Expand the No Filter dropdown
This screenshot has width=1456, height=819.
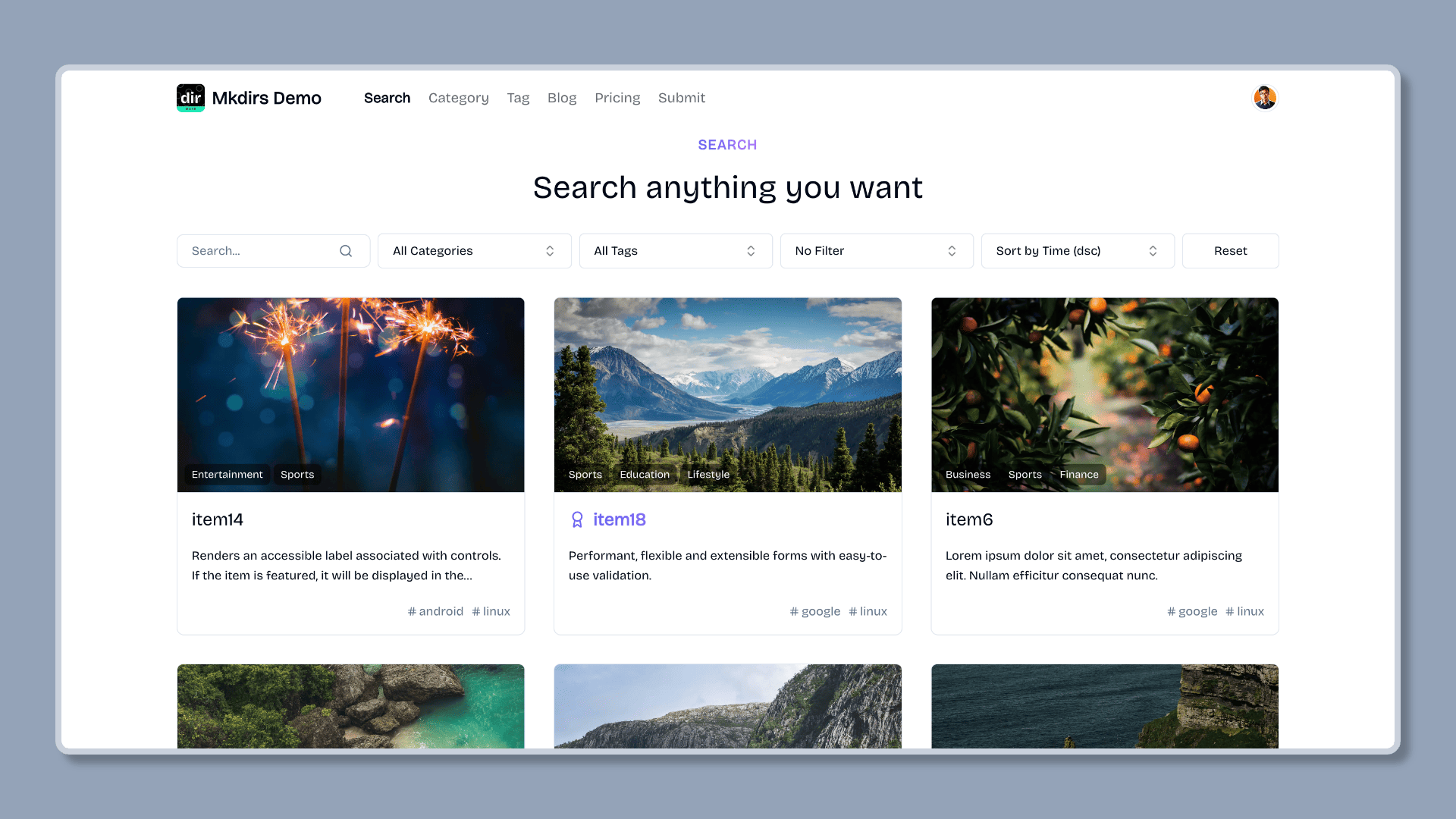[x=876, y=250]
